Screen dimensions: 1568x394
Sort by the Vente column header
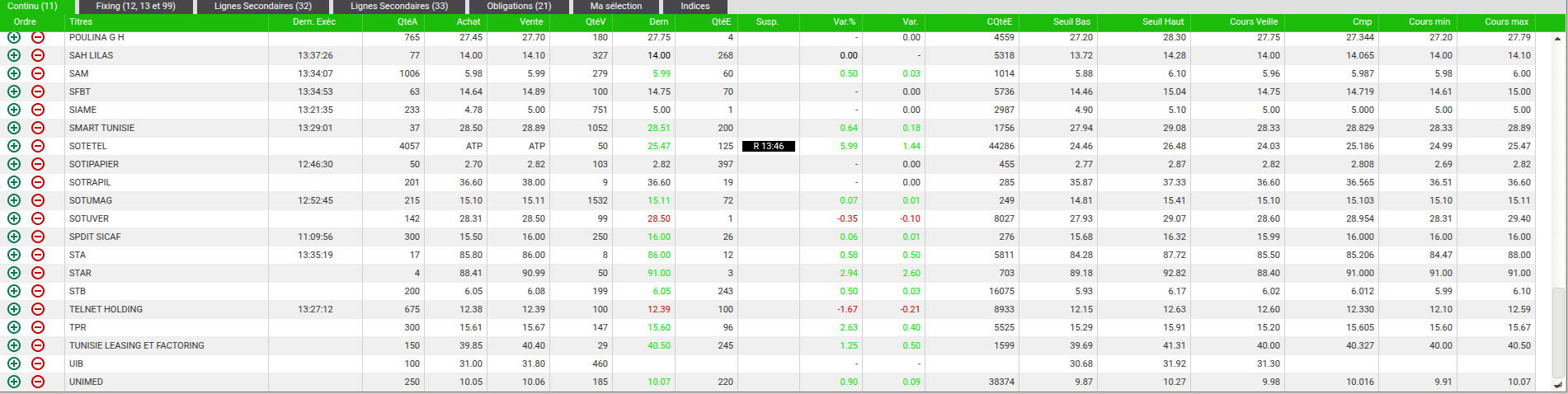[519, 21]
